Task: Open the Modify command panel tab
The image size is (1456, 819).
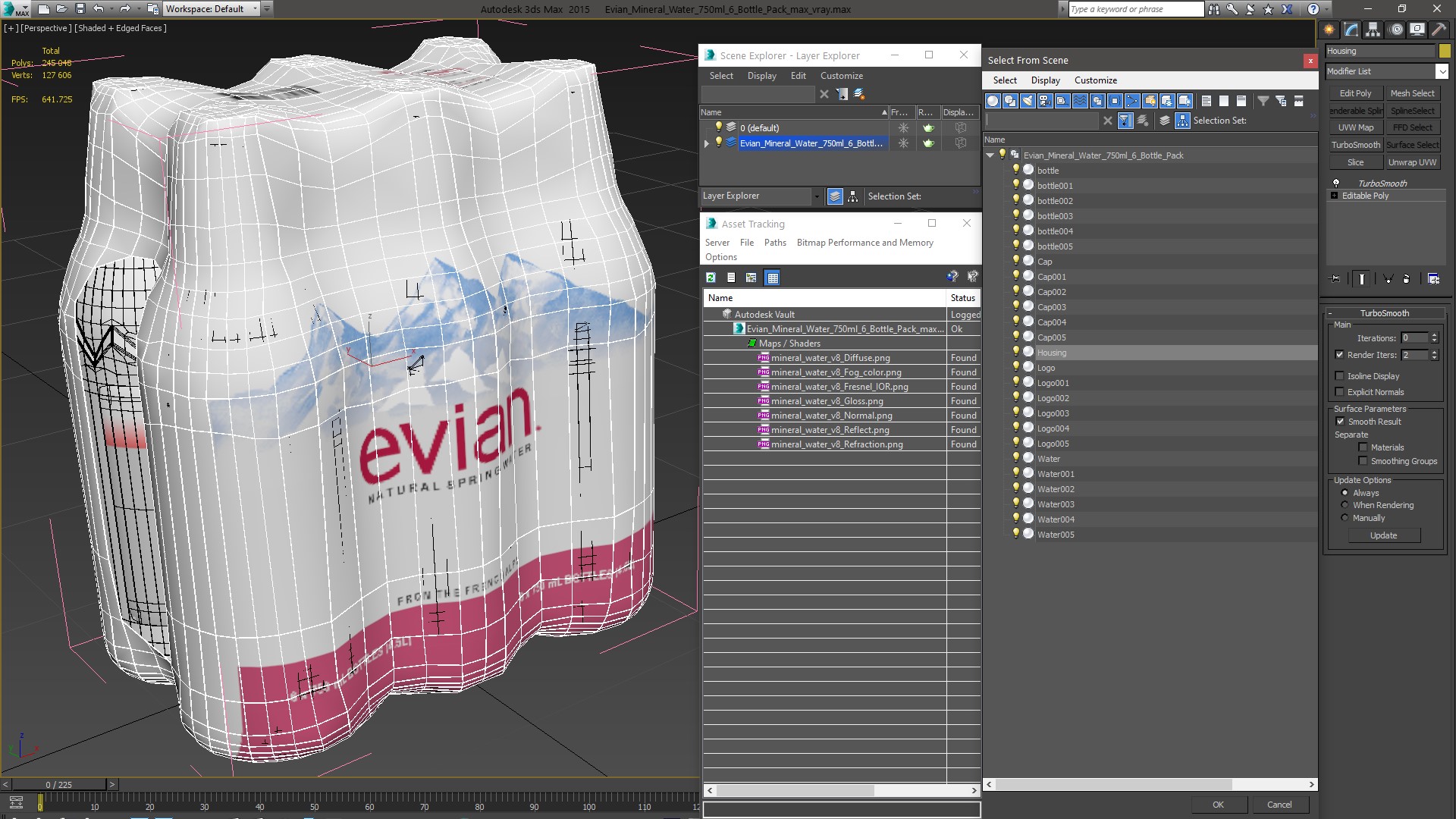Action: click(1351, 30)
